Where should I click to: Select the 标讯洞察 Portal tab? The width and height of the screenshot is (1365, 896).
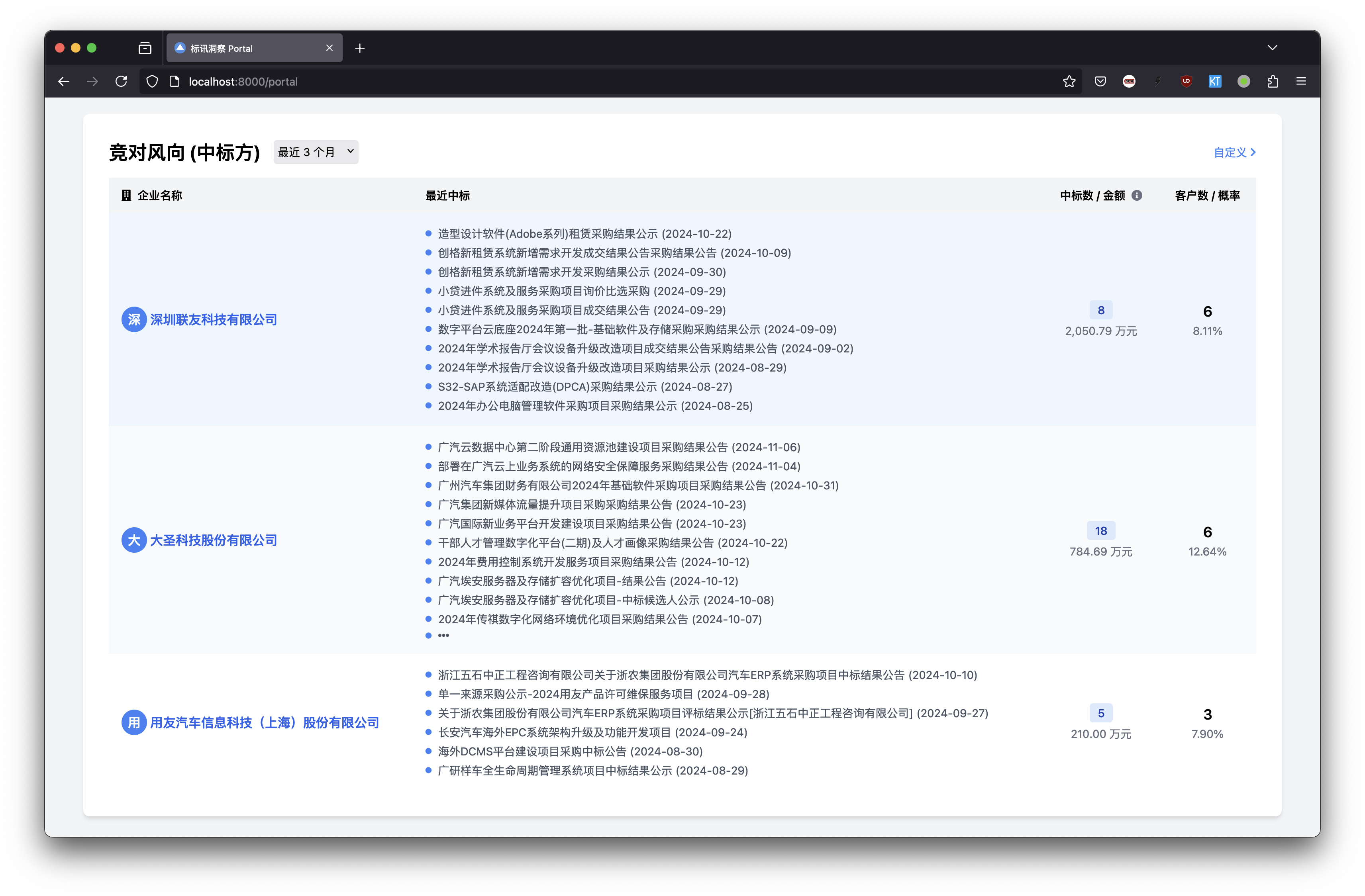(247, 48)
